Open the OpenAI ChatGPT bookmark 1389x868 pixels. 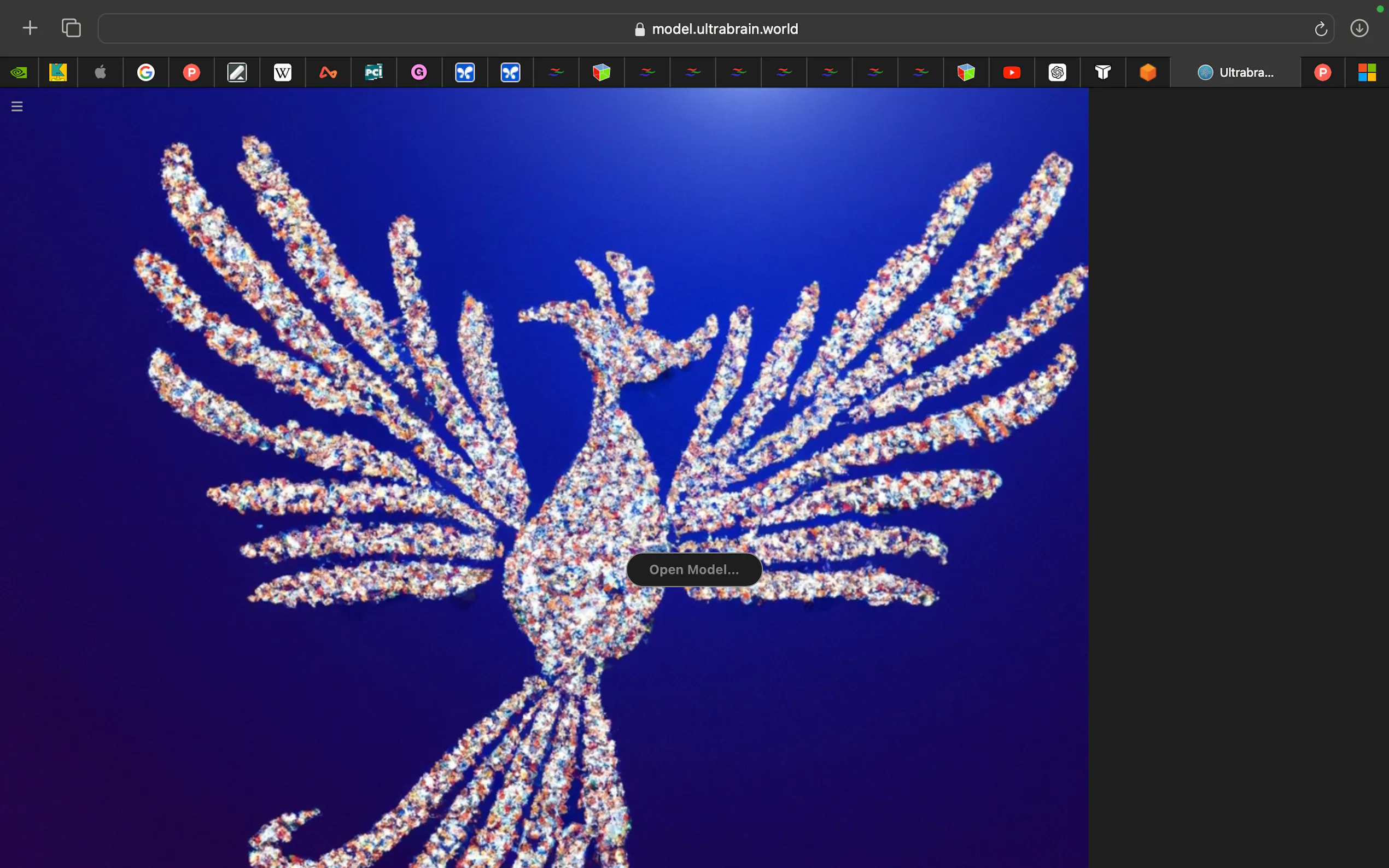click(x=1058, y=72)
